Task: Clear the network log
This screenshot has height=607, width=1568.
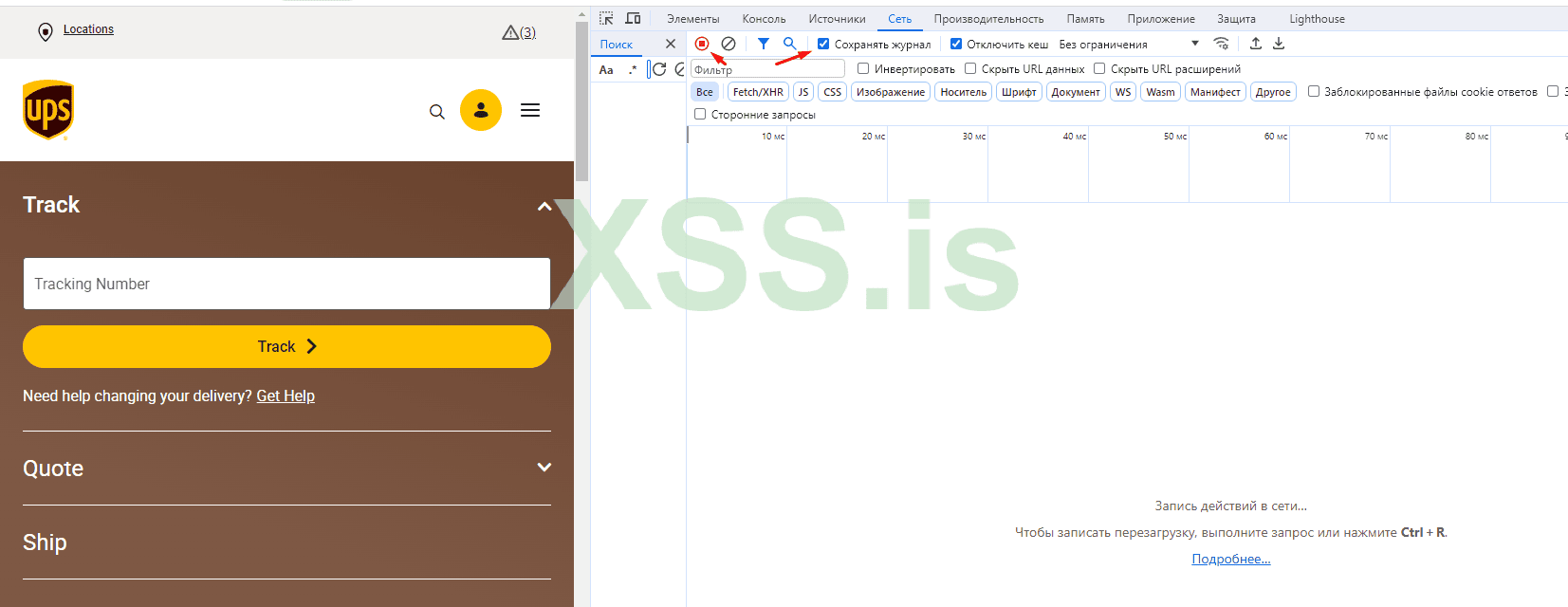Action: [x=729, y=44]
